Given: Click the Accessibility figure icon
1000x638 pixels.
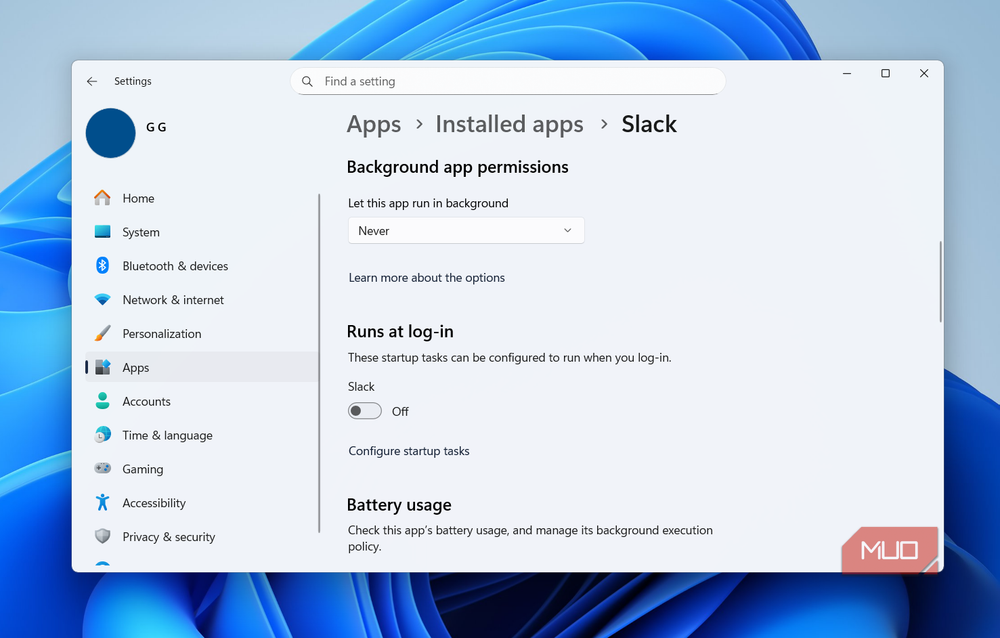Looking at the screenshot, I should [102, 502].
